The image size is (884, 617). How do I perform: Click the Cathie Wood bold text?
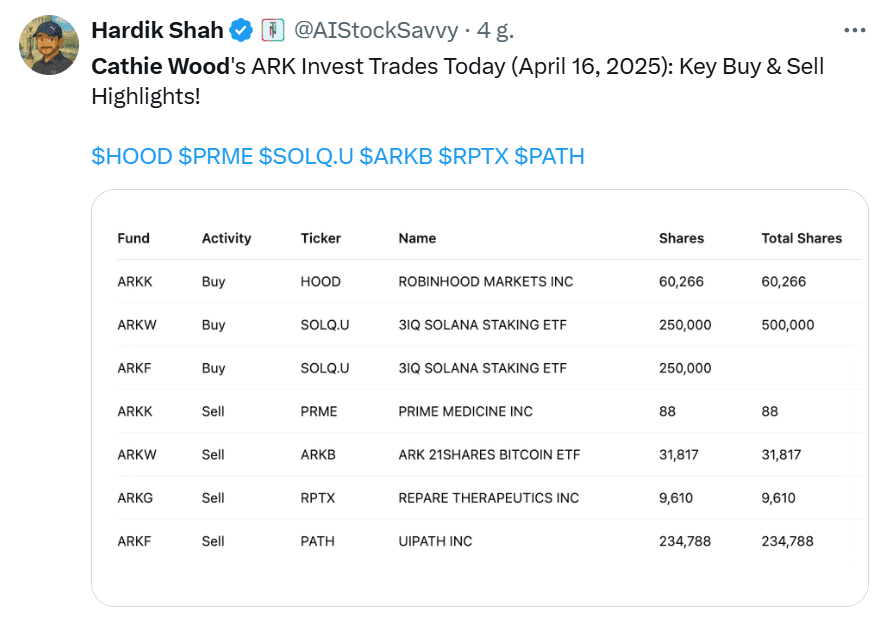[161, 67]
